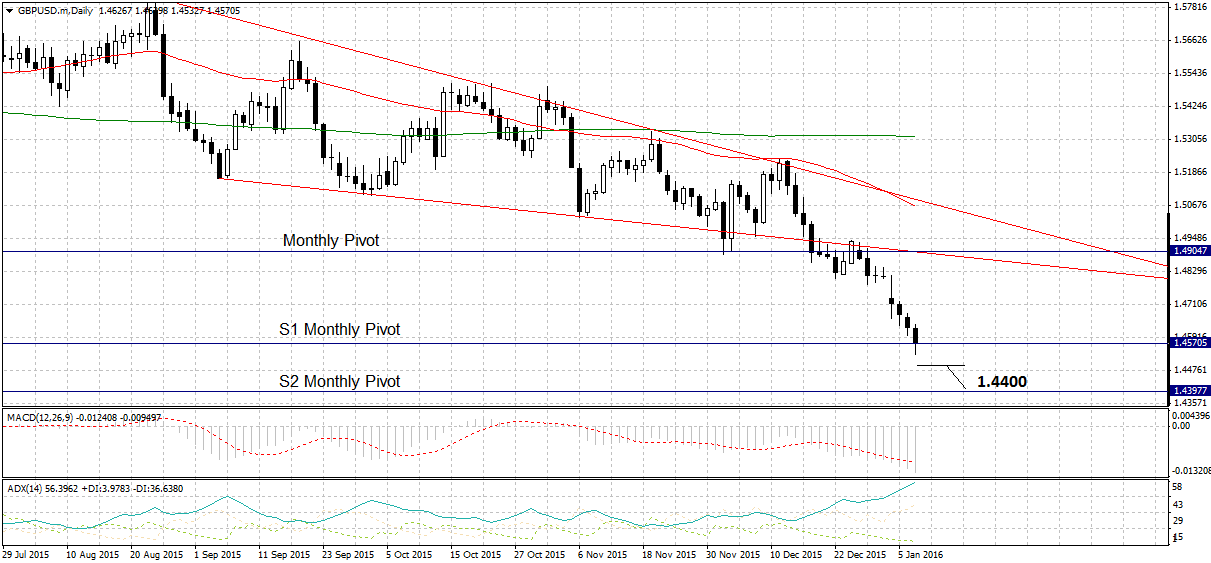Click the current price tag 1.45705
1211x563 pixels.
point(1190,343)
